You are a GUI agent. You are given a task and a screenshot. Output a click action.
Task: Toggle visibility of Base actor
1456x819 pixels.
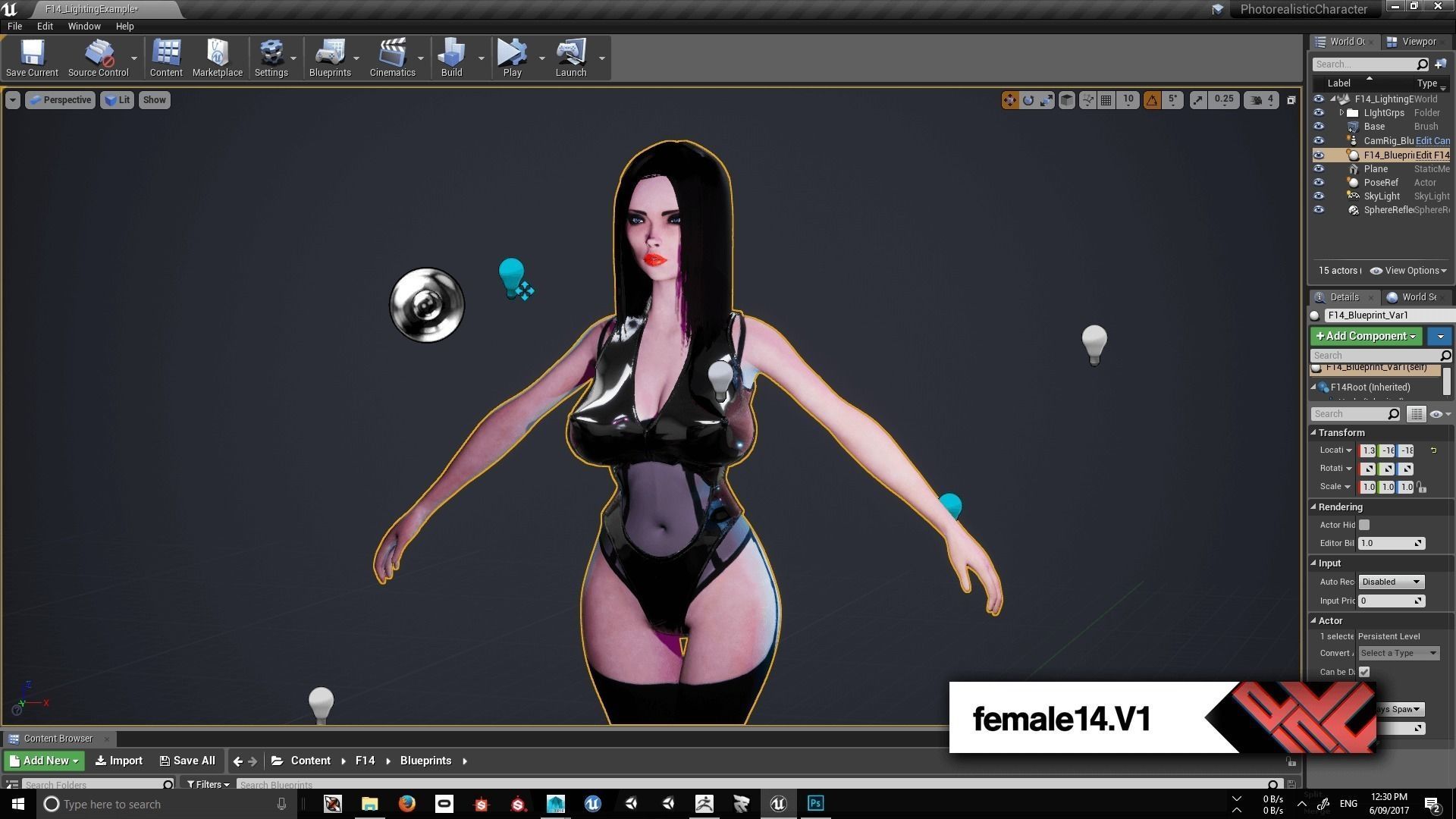(x=1319, y=127)
